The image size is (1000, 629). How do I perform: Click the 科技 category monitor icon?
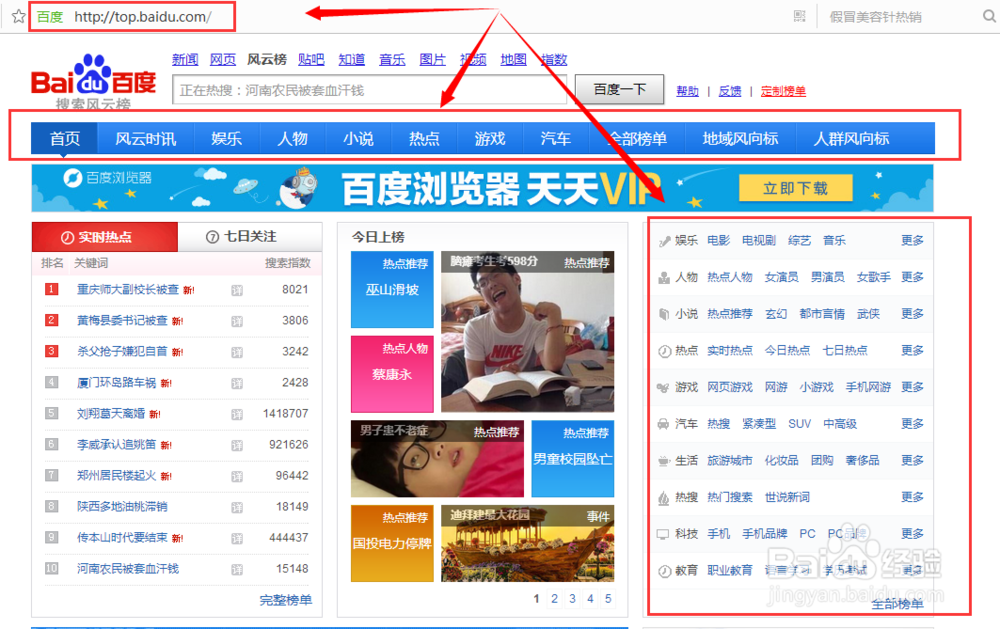click(664, 535)
